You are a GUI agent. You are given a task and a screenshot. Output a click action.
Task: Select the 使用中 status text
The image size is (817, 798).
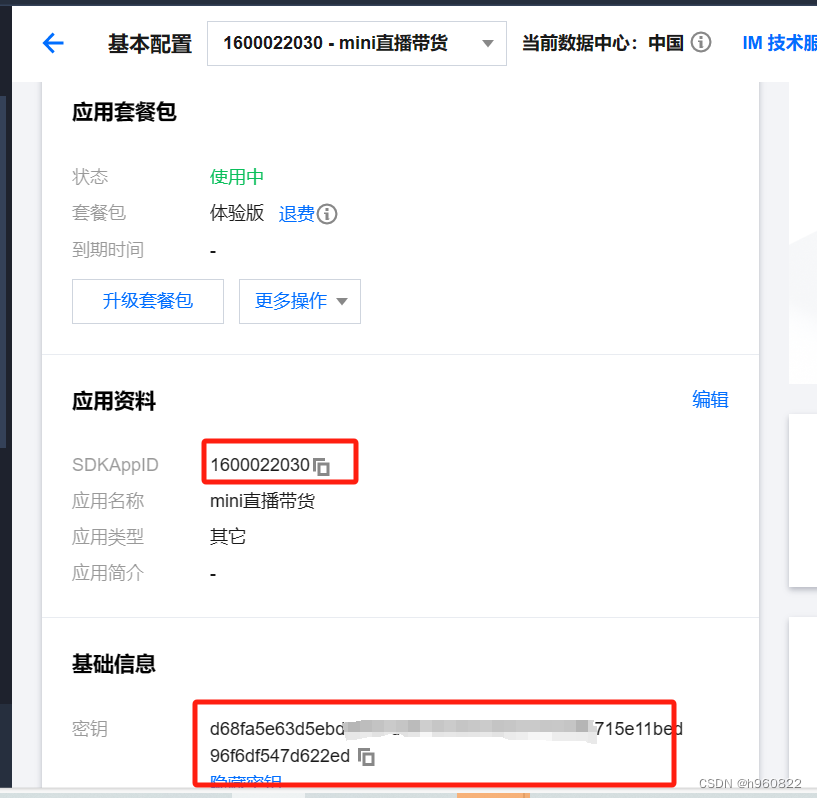click(237, 177)
